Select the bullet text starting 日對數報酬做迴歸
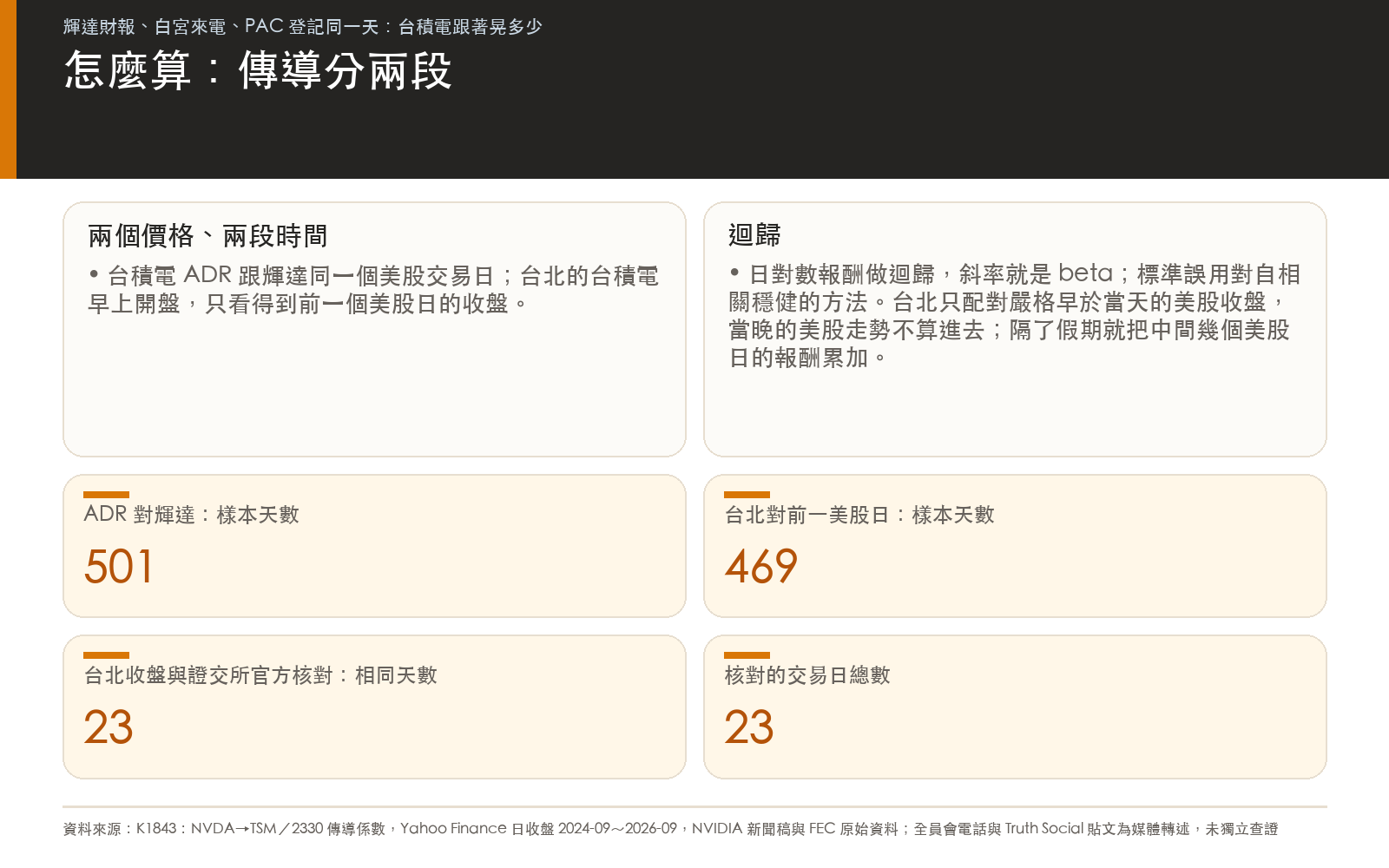1389x868 pixels. click(x=1014, y=316)
